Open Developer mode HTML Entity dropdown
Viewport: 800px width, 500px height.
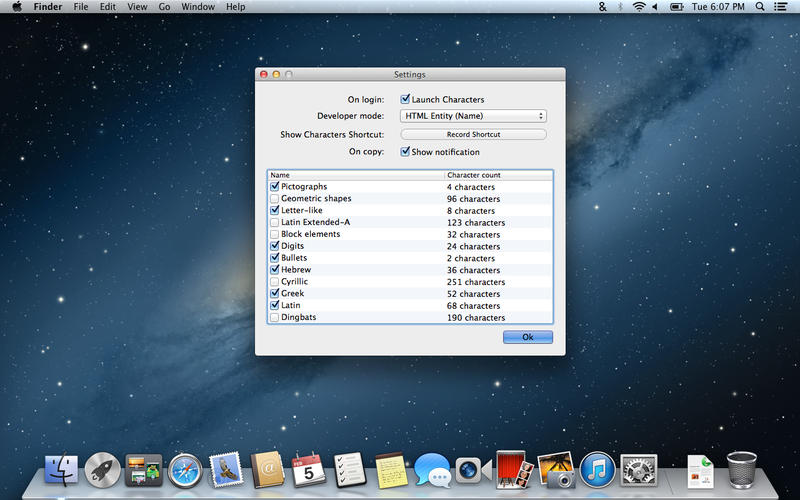click(x=473, y=116)
